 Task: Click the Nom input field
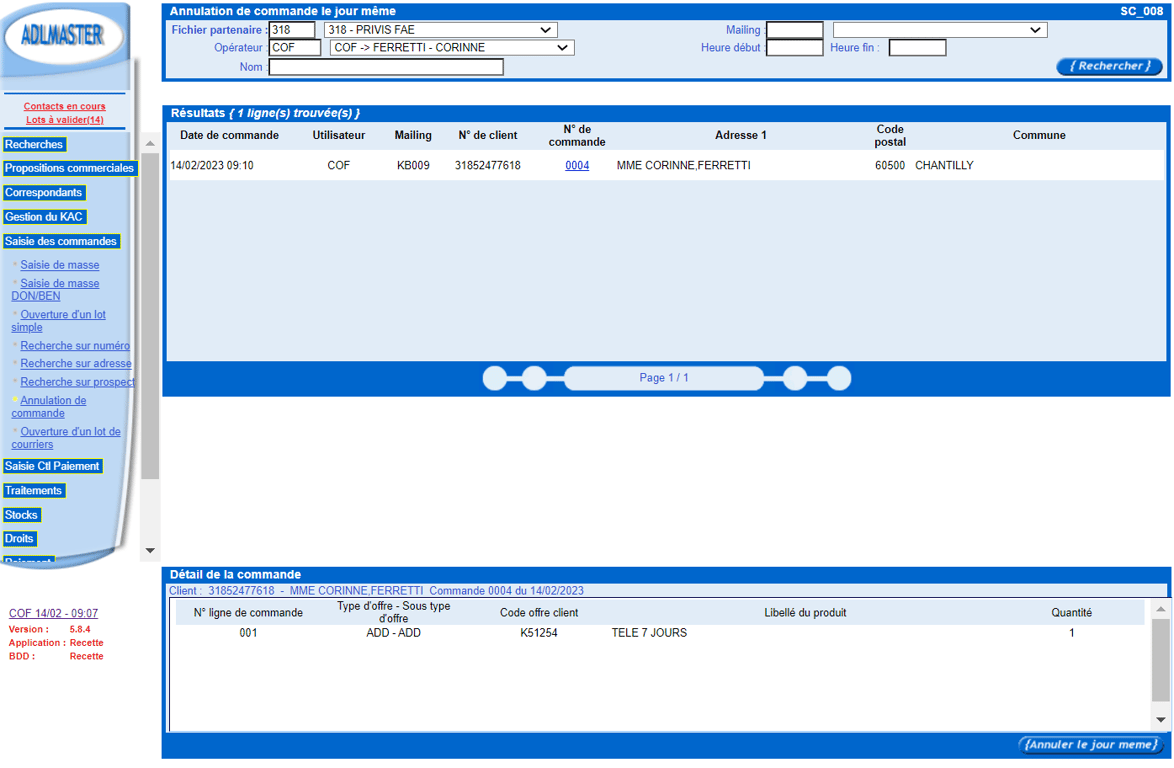pyautogui.click(x=386, y=67)
